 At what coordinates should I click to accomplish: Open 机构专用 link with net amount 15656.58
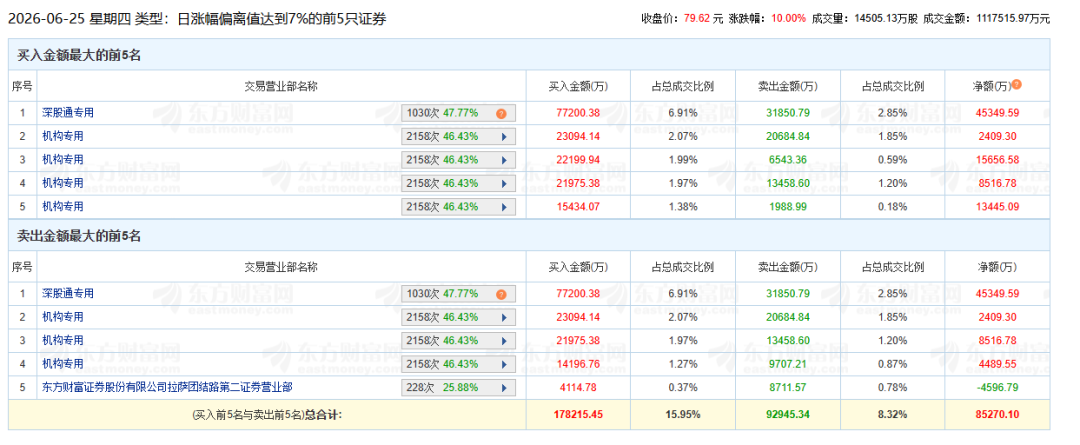point(63,159)
